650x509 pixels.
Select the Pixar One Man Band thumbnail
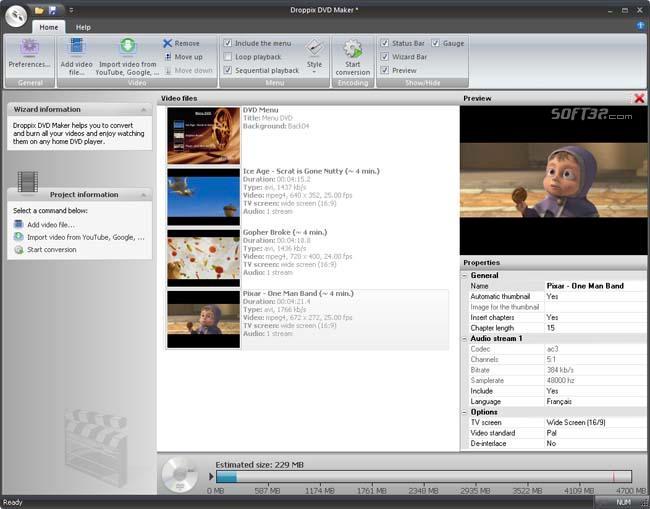[x=204, y=319]
